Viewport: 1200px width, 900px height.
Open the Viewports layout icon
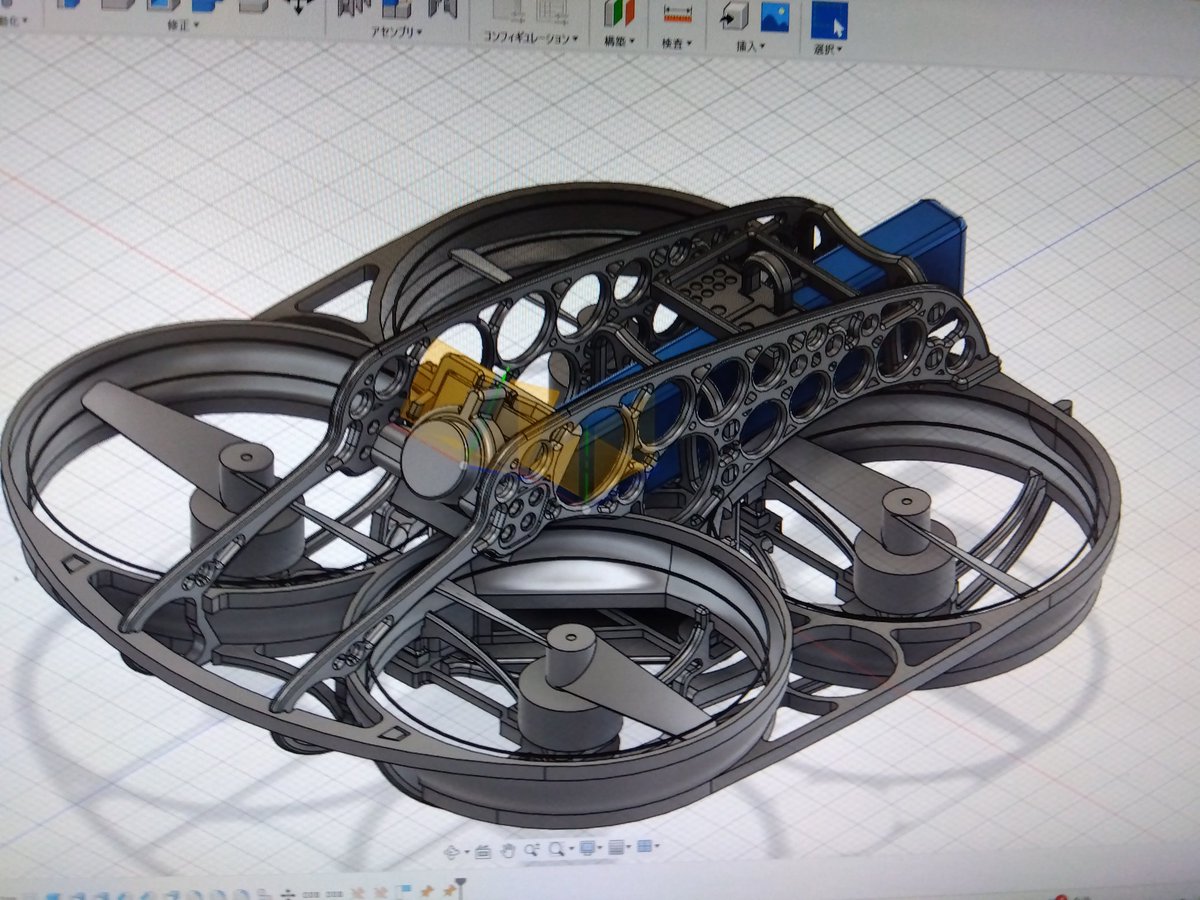(x=645, y=846)
